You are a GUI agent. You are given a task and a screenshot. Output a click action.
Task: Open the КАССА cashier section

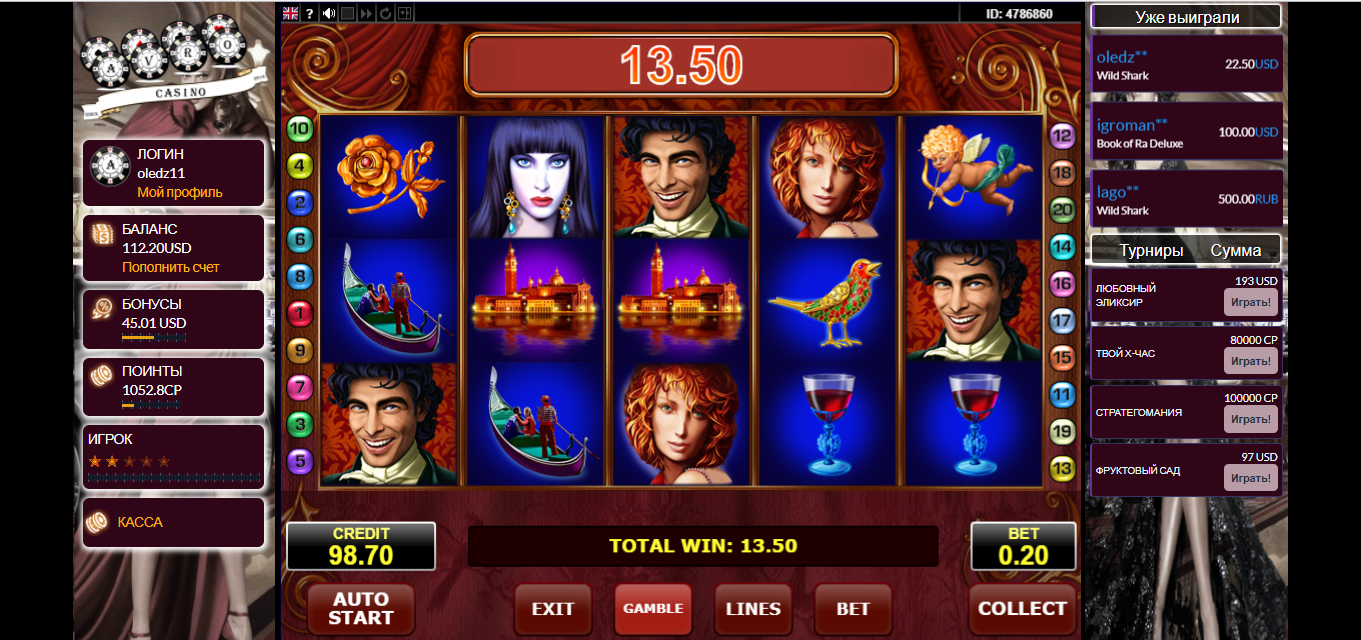(x=140, y=522)
